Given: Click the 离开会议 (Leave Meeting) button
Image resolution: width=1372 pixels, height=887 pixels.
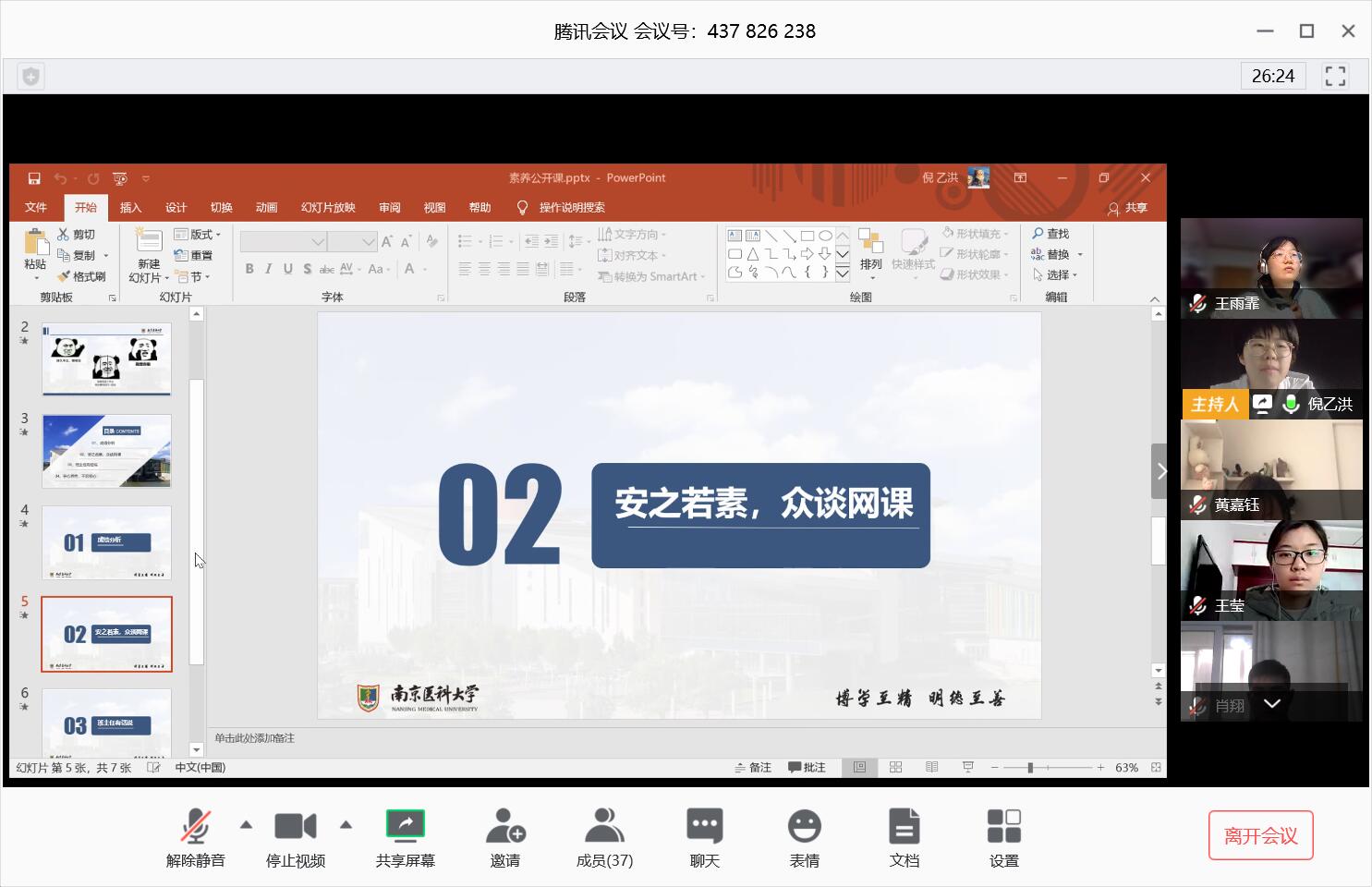Looking at the screenshot, I should coord(1261,835).
